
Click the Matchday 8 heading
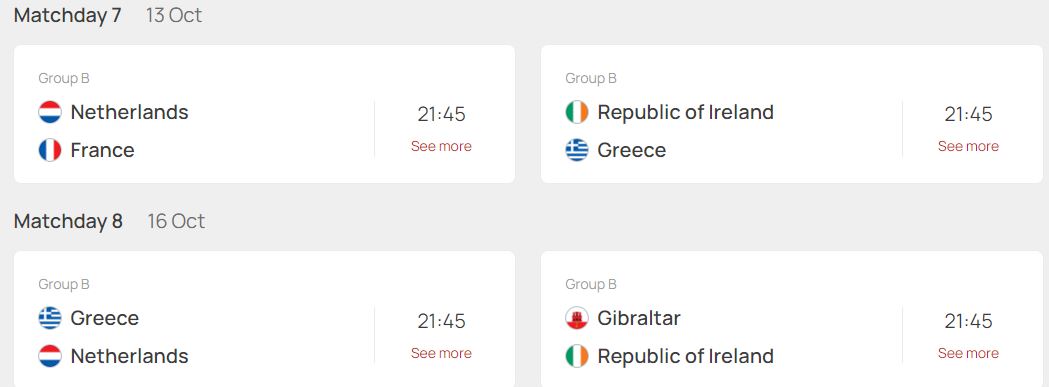pos(68,221)
